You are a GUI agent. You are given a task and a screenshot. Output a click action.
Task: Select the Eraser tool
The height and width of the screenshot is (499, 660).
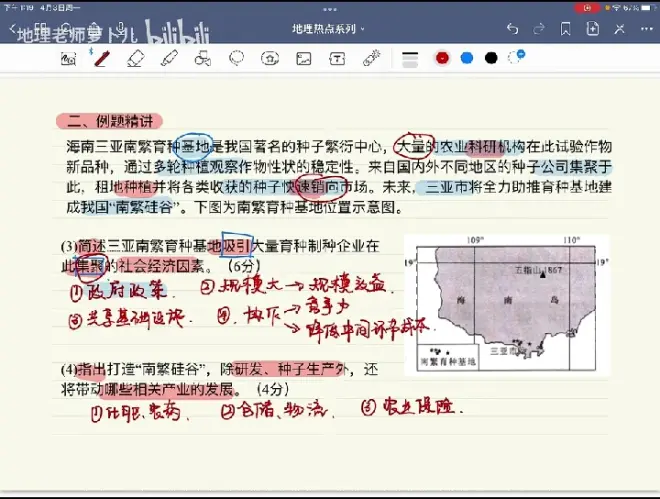pyautogui.click(x=136, y=58)
